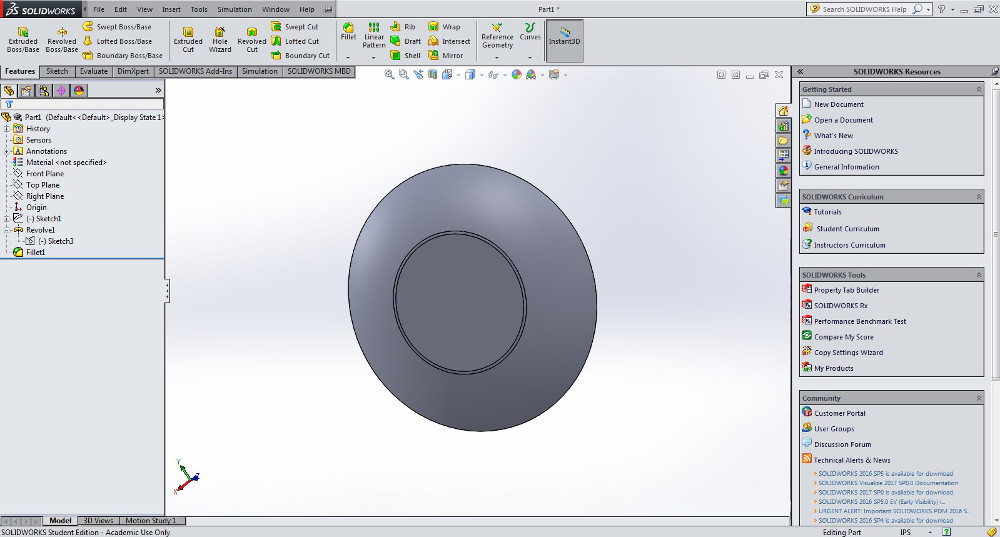Open the Appearances tab in task pane
1000x537 pixels.
pyautogui.click(x=783, y=170)
